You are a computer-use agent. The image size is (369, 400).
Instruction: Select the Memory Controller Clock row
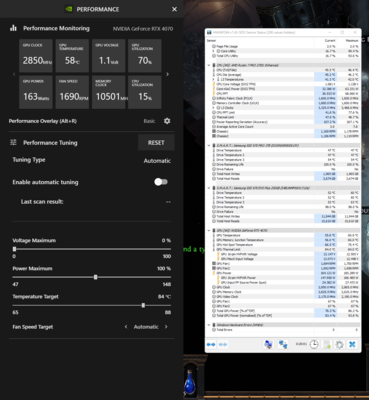click(x=283, y=103)
